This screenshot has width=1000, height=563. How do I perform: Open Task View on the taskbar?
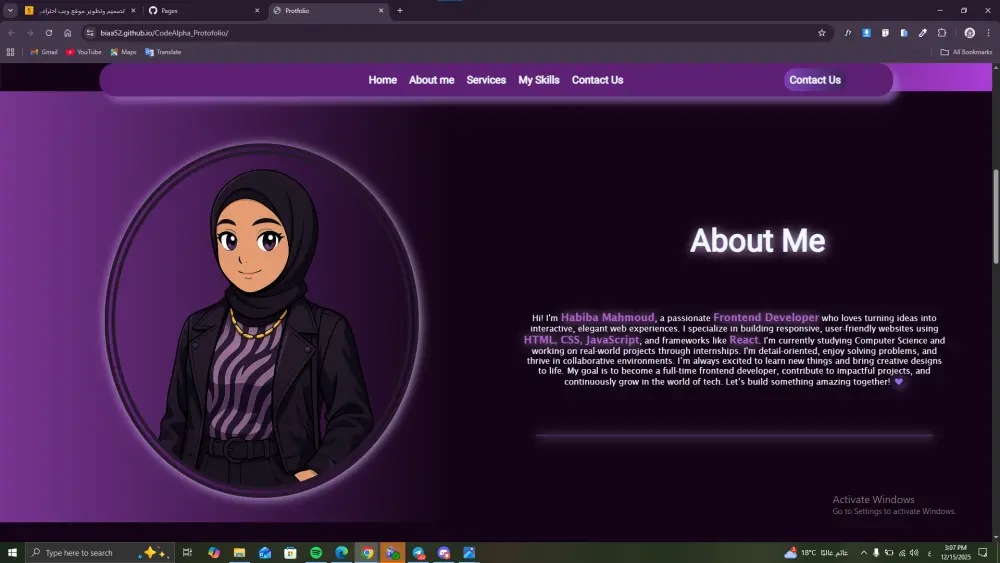point(187,552)
